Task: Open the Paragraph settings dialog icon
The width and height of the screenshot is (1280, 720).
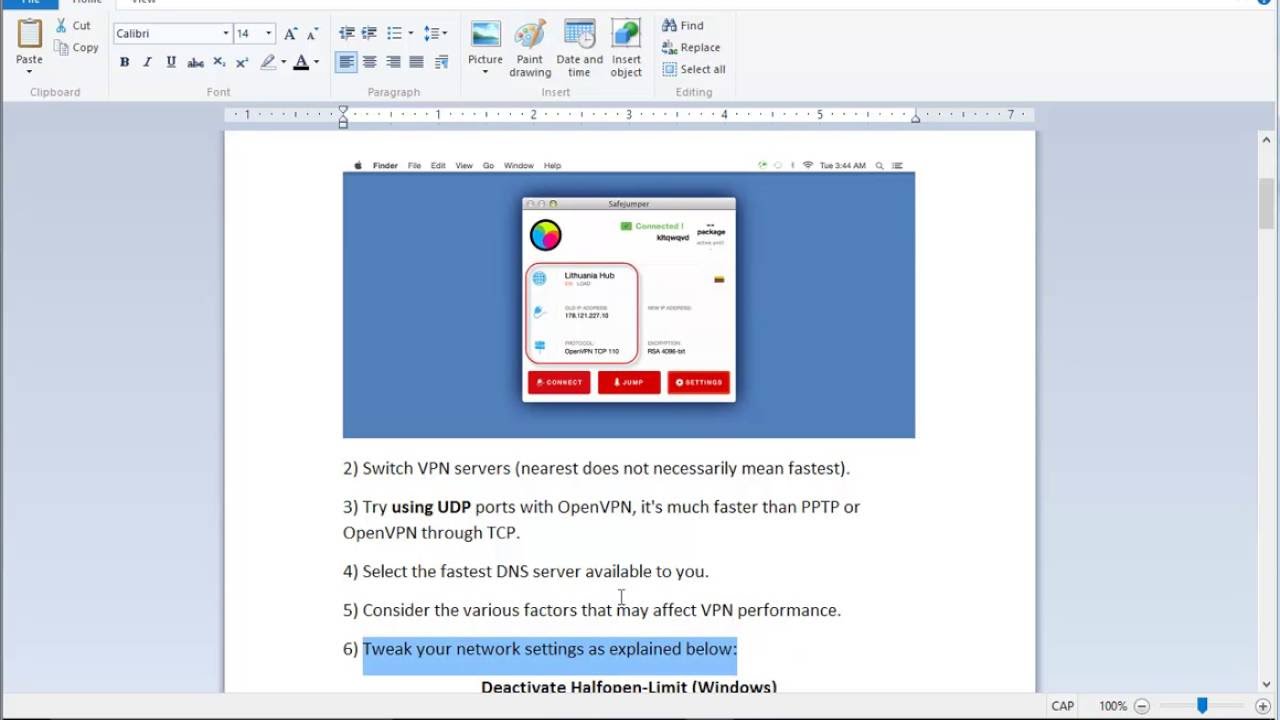Action: point(440,62)
